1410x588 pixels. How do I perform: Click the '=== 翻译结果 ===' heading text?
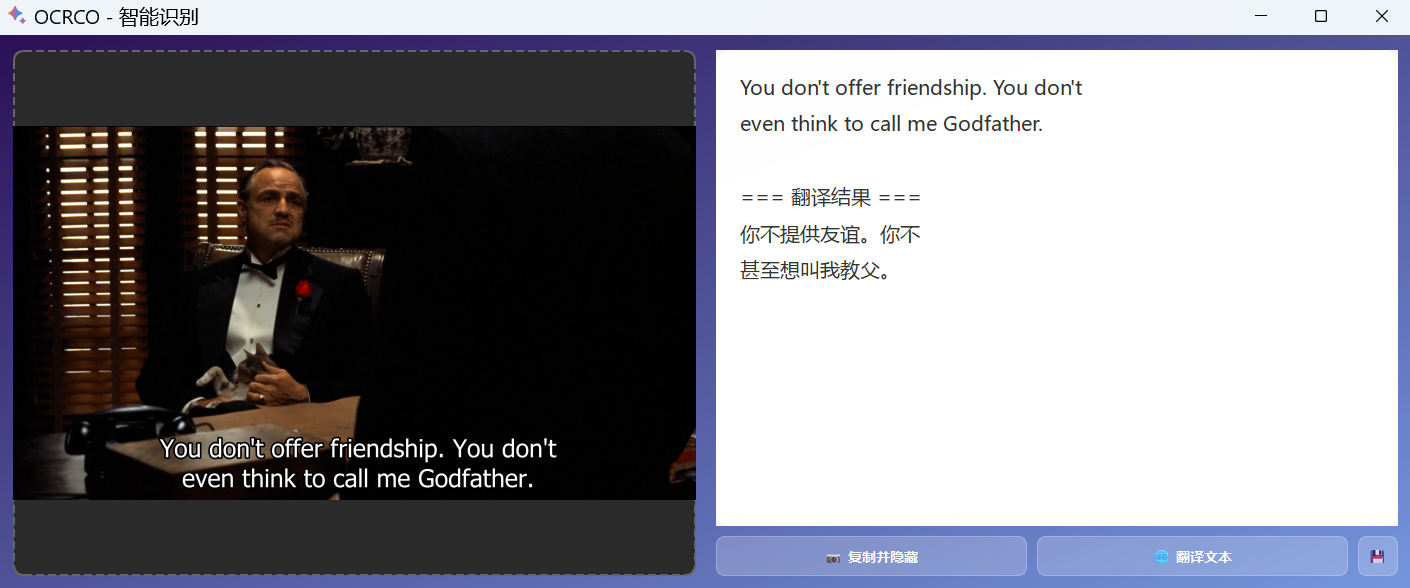[830, 198]
